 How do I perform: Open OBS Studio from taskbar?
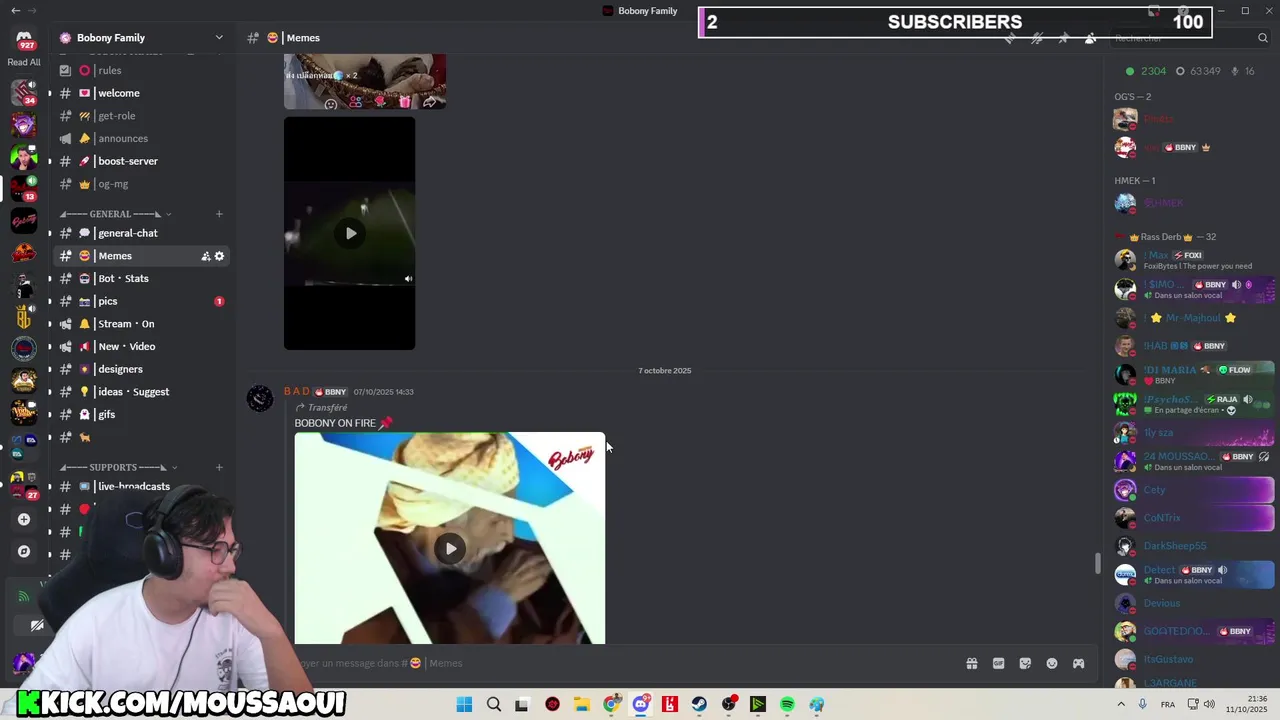(729, 705)
